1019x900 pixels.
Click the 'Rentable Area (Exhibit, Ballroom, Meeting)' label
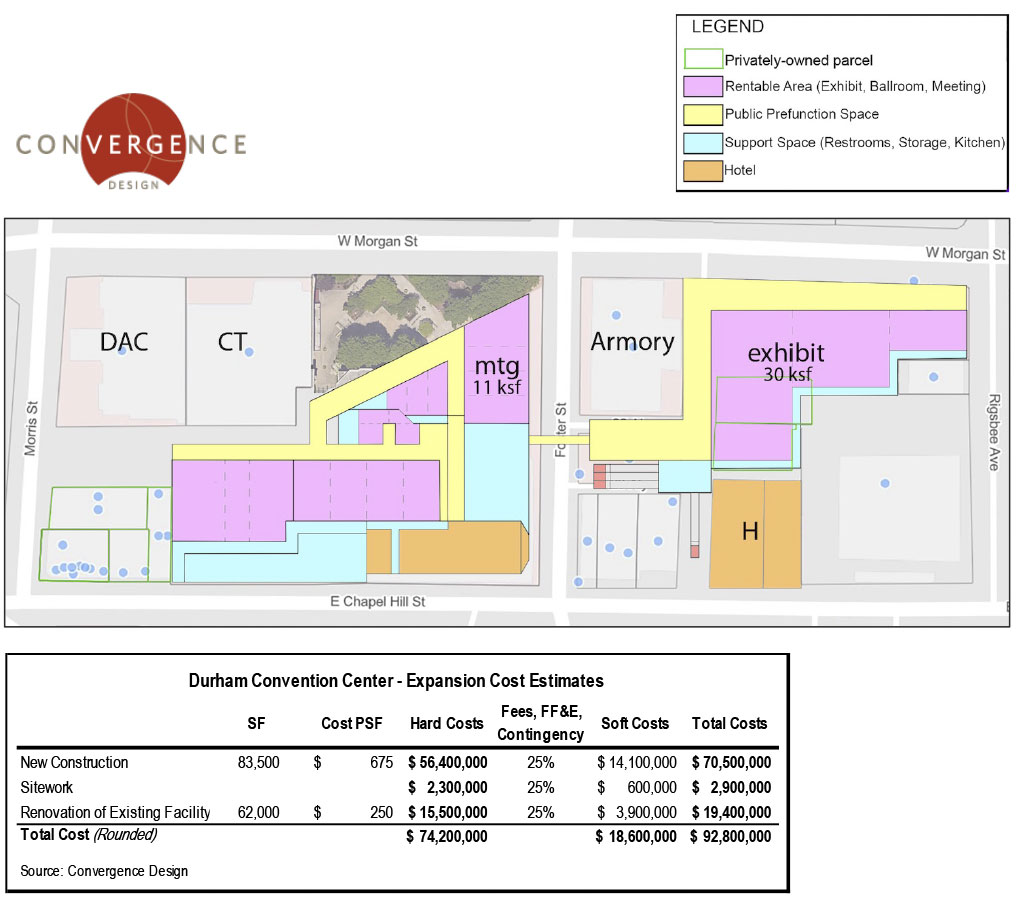855,86
